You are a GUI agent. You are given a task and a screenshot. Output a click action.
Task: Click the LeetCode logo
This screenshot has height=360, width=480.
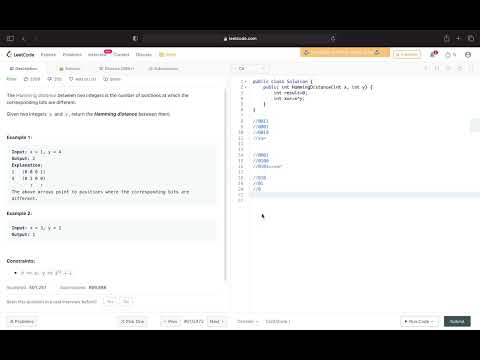point(21,54)
